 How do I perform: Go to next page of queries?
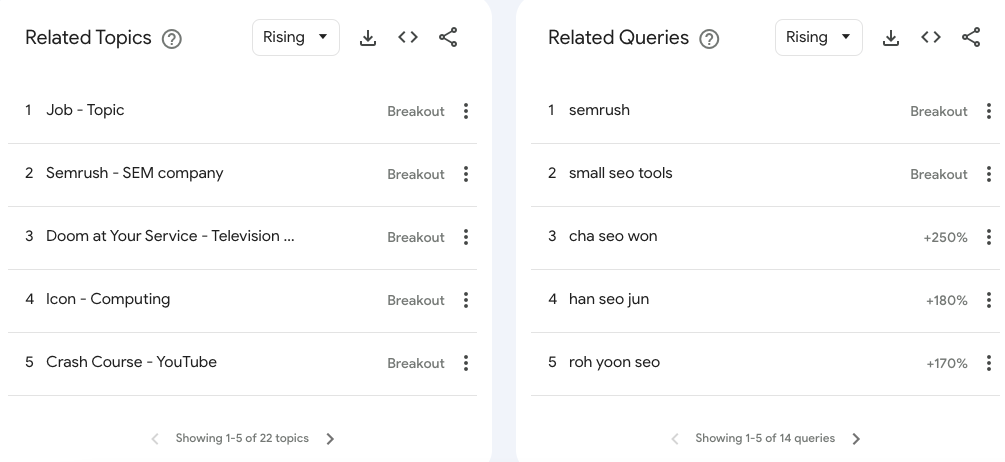(856, 439)
